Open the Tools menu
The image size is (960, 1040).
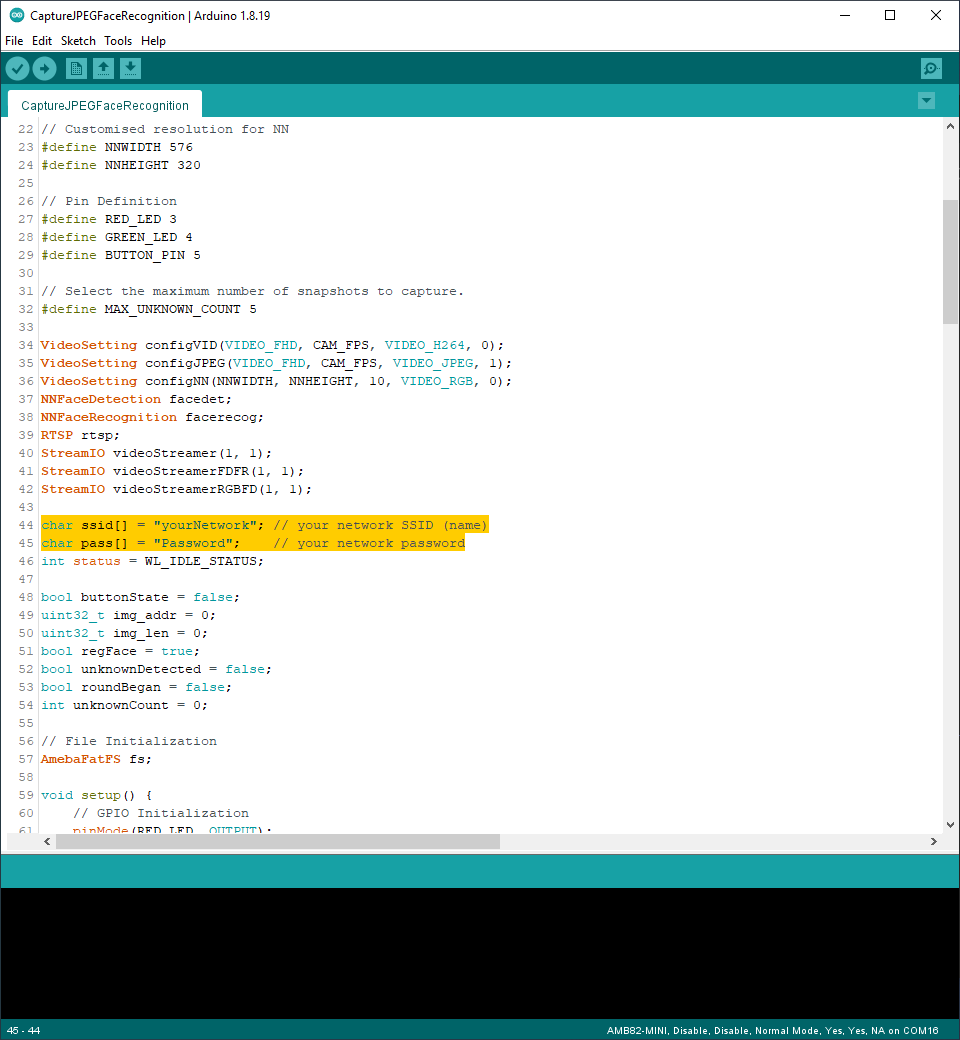click(x=118, y=41)
